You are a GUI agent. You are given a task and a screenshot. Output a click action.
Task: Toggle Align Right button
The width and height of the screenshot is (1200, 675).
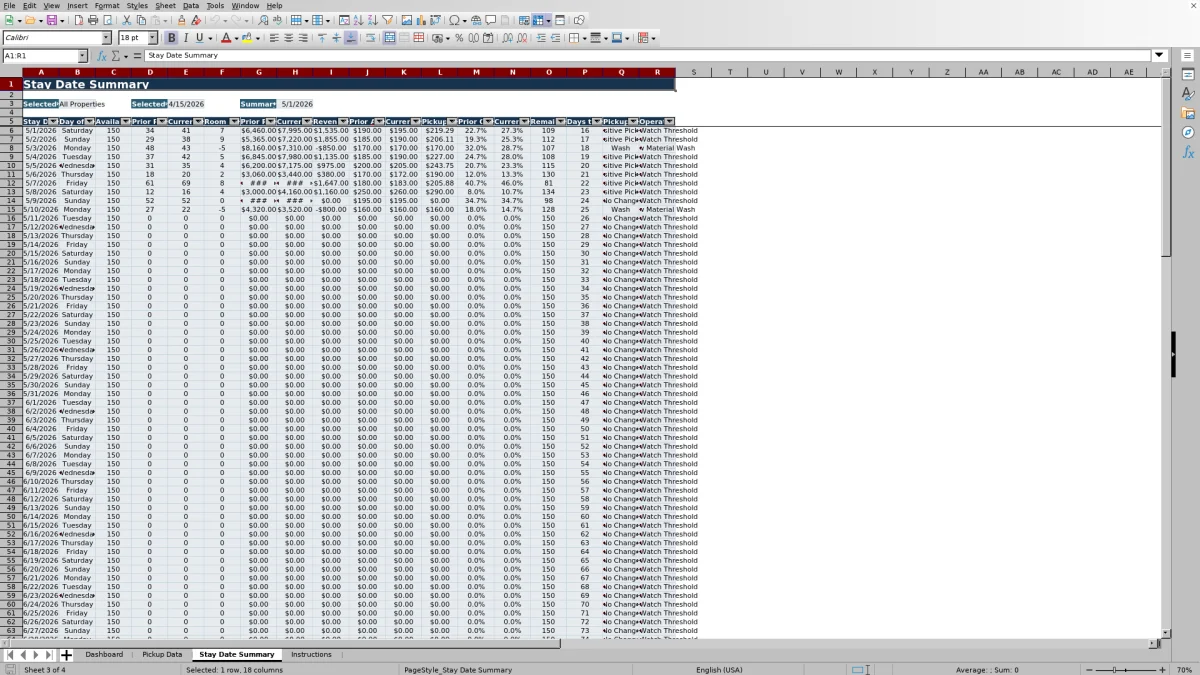(x=302, y=38)
